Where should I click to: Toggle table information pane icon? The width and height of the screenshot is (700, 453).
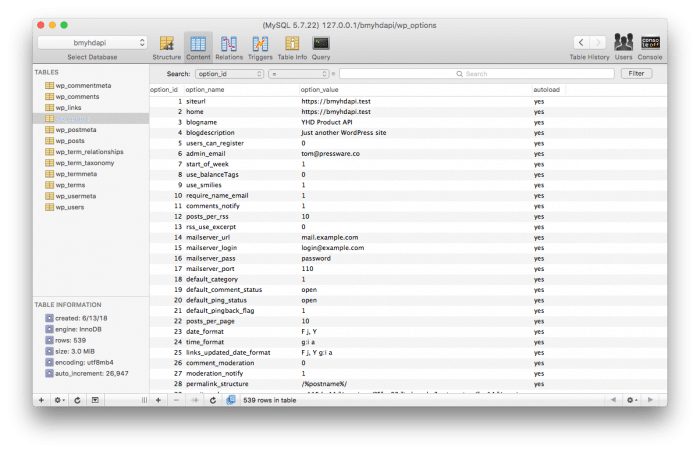tap(95, 400)
